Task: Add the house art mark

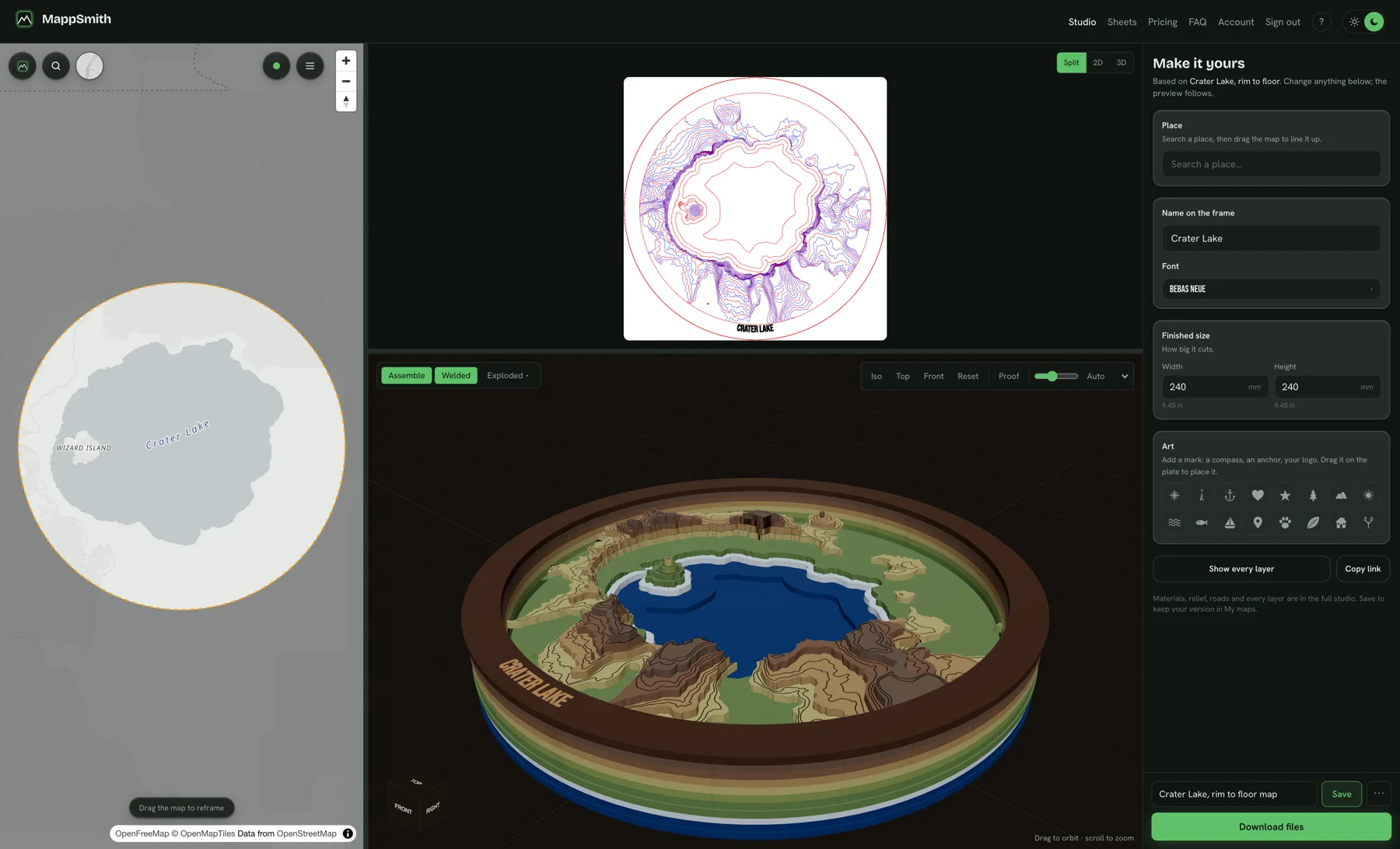Action: click(1341, 523)
